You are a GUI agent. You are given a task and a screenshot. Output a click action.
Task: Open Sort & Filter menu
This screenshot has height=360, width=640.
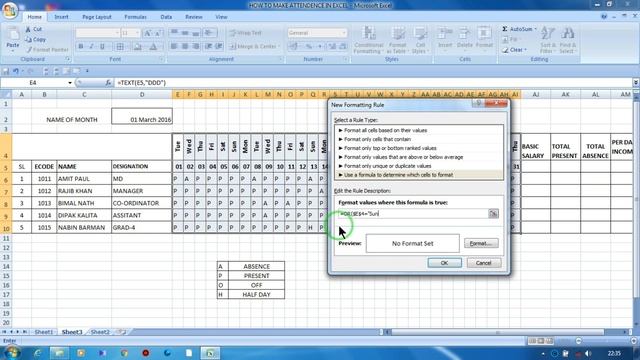click(x=547, y=40)
